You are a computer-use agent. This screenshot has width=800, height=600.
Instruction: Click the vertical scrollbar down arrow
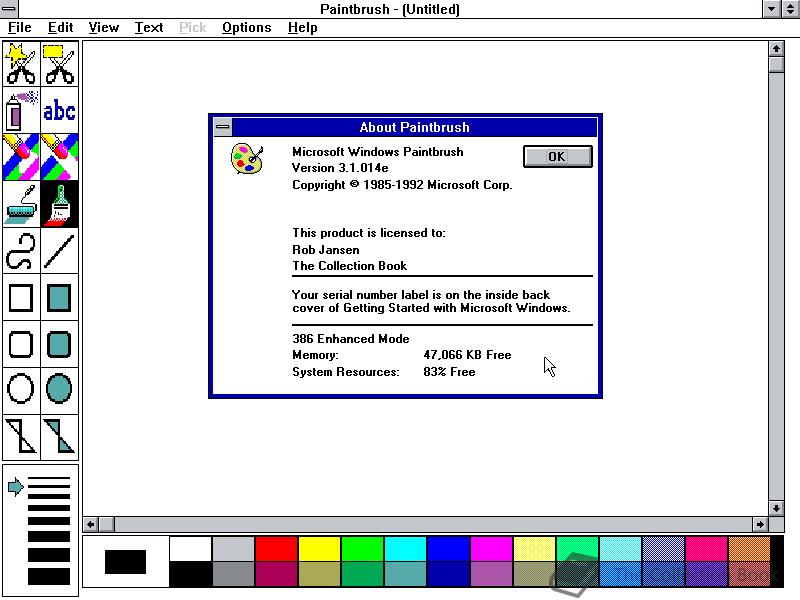pyautogui.click(x=776, y=508)
